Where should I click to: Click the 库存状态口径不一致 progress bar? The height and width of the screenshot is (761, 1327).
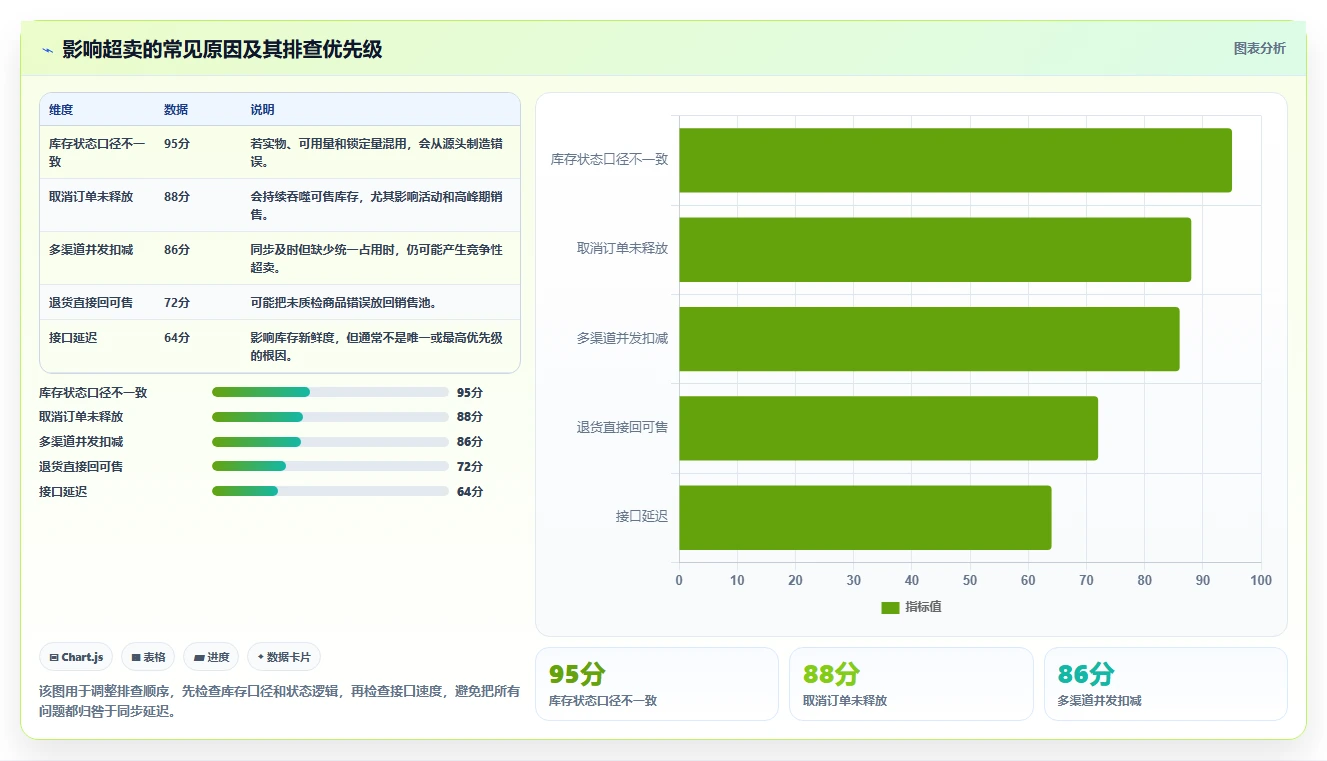coord(330,392)
